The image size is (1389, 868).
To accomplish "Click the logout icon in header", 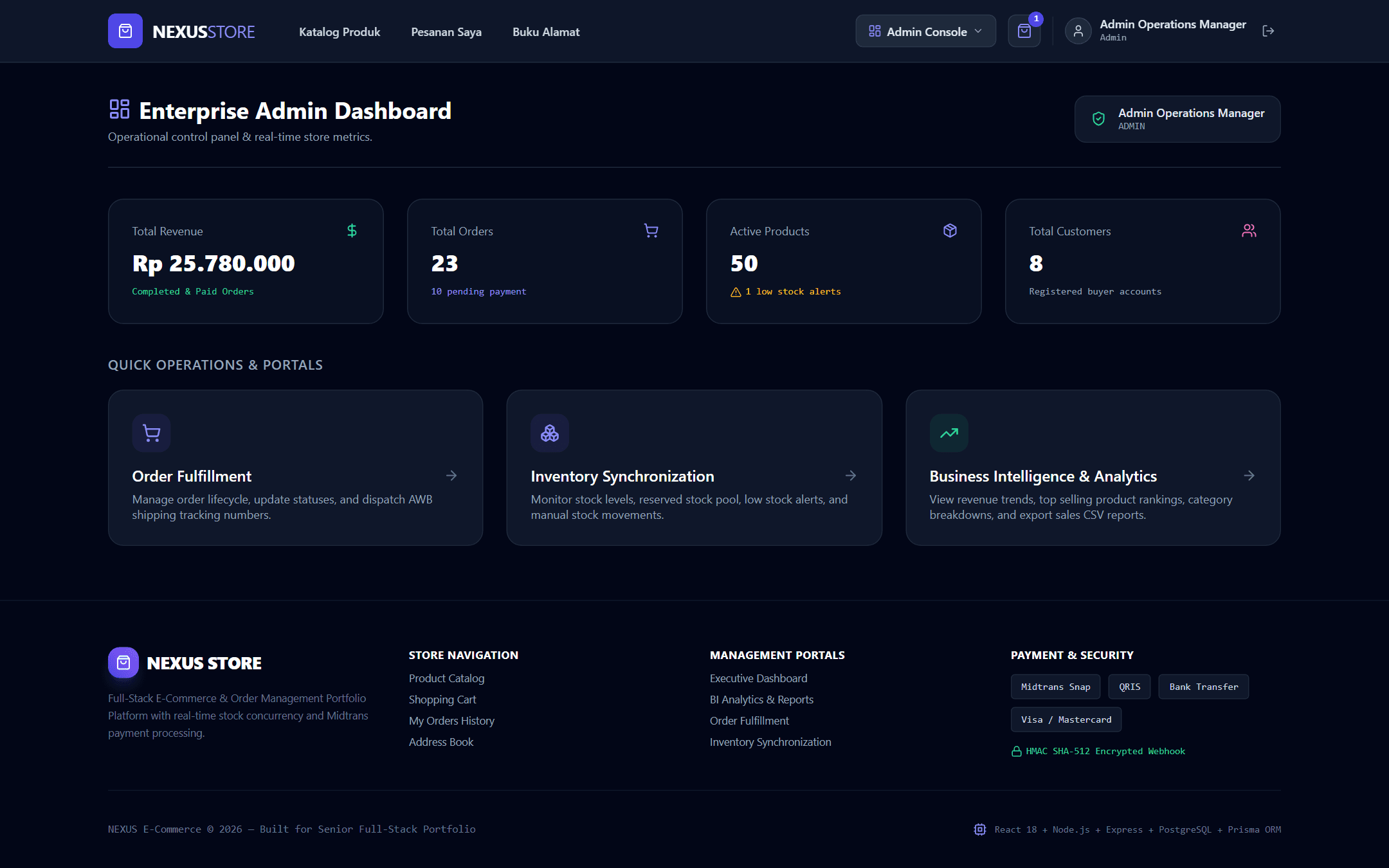I will pyautogui.click(x=1268, y=31).
